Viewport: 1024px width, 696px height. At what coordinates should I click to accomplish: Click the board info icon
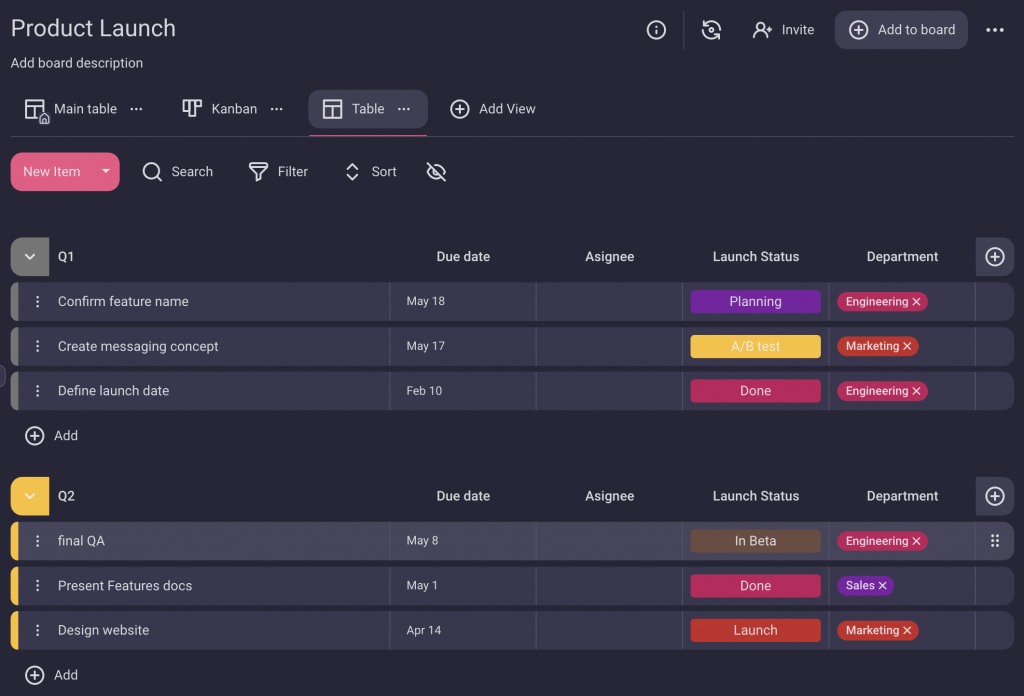[x=656, y=30]
